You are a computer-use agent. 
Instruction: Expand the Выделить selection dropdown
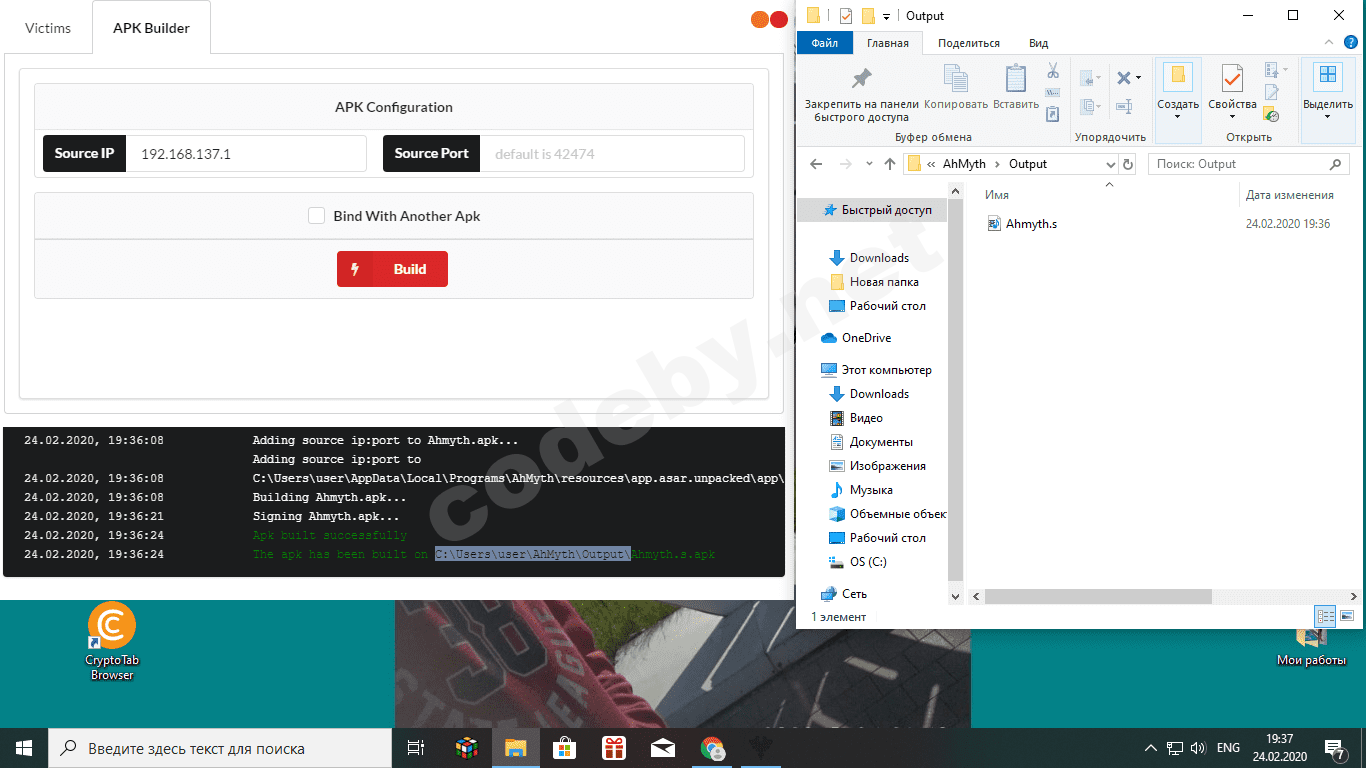pos(1328,116)
